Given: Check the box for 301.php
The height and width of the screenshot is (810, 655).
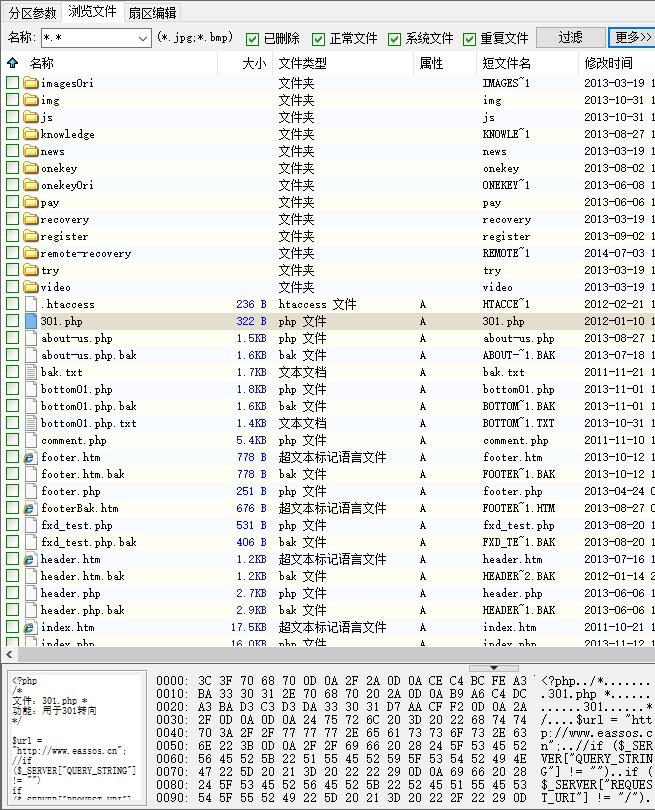Looking at the screenshot, I should pos(12,320).
